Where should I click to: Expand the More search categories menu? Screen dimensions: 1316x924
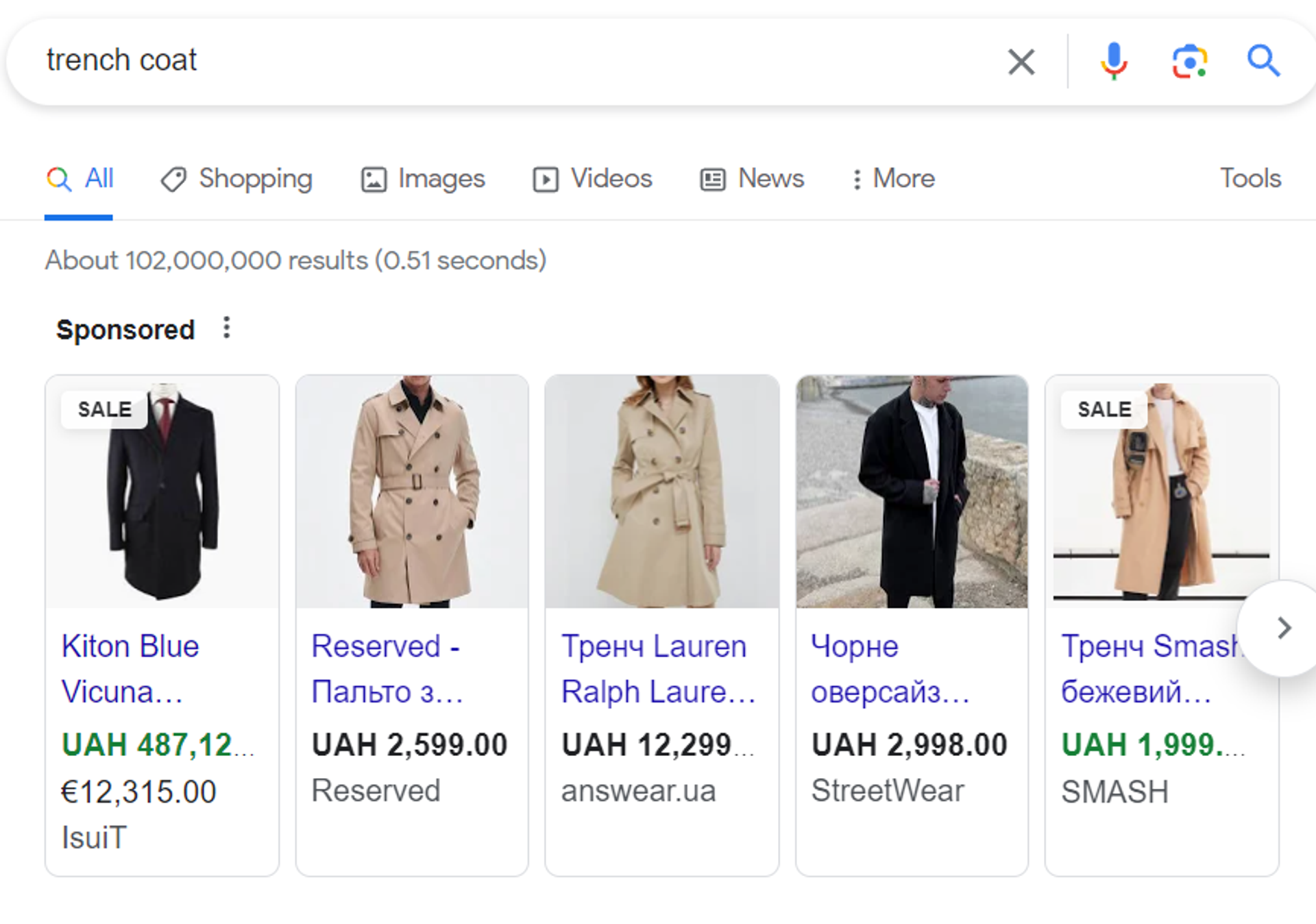click(892, 179)
